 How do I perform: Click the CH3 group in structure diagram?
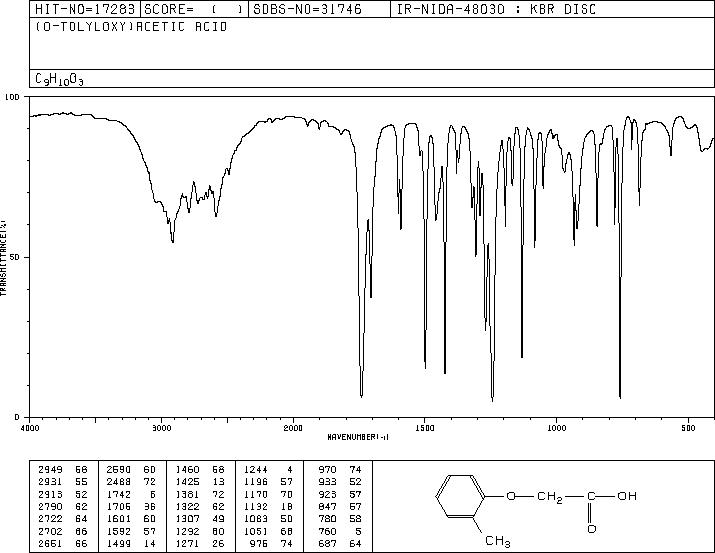click(497, 541)
